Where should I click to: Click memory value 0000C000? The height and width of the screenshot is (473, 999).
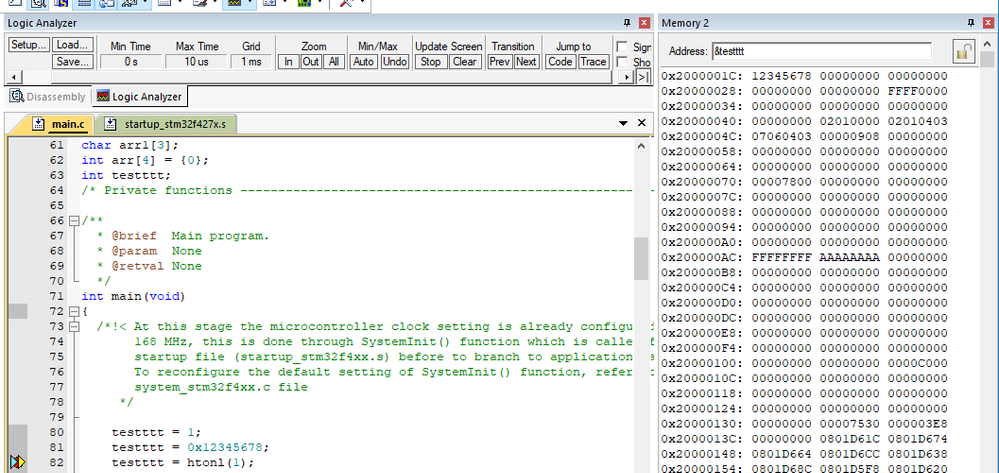[917, 363]
